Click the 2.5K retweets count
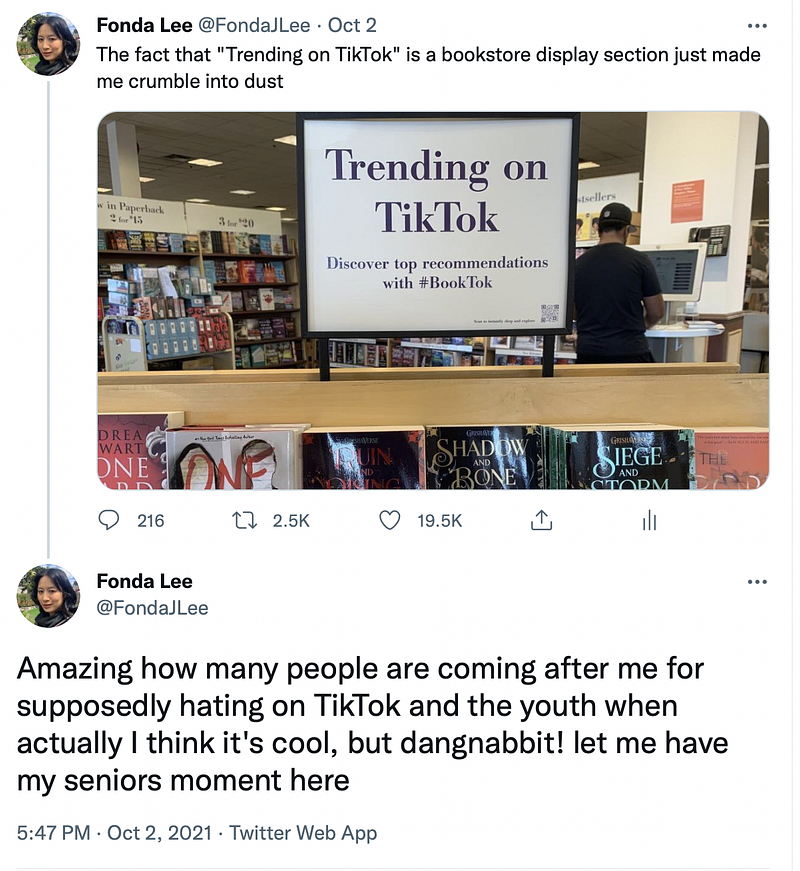The height and width of the screenshot is (871, 800). (x=291, y=521)
